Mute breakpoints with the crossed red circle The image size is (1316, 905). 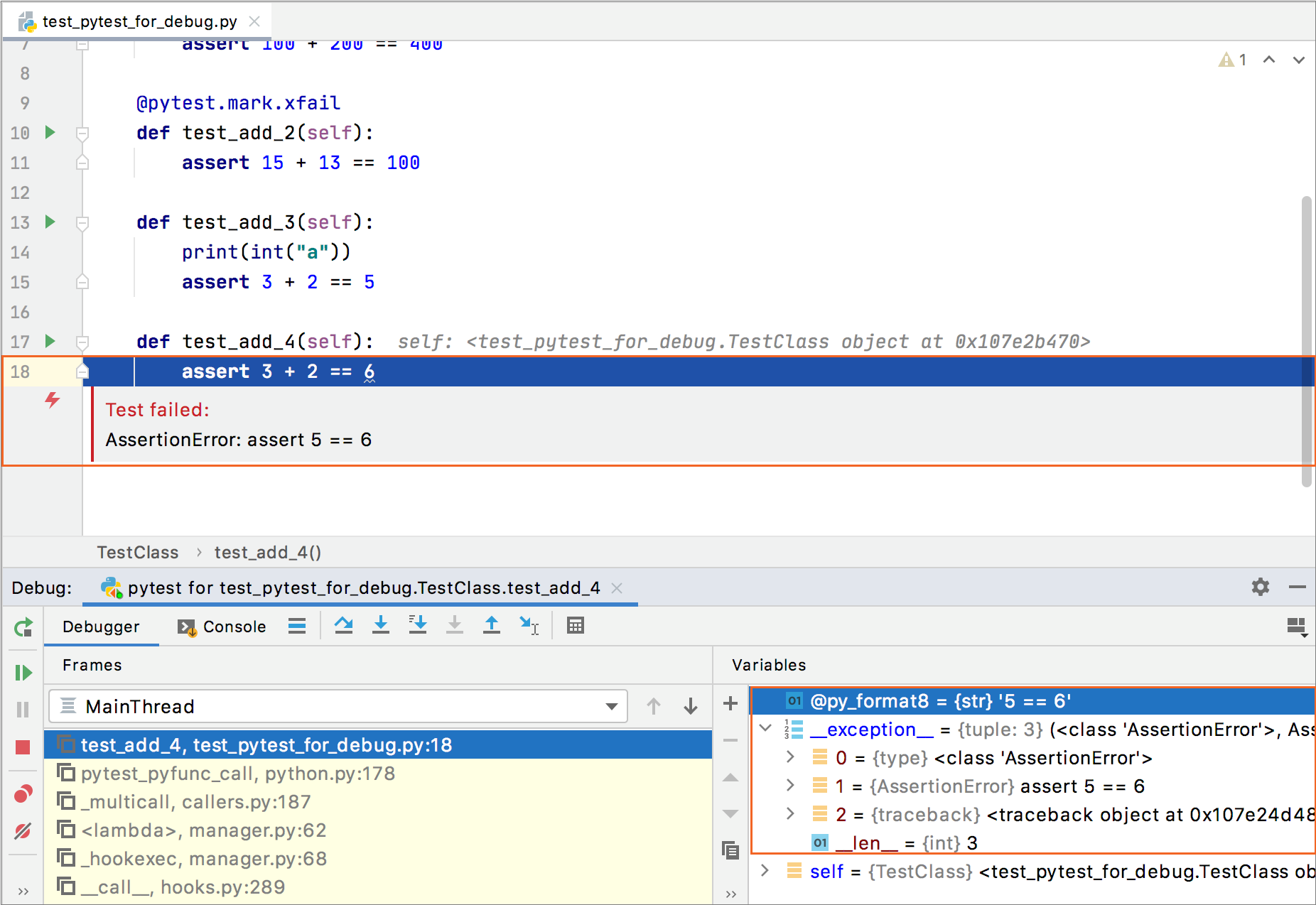tap(23, 829)
